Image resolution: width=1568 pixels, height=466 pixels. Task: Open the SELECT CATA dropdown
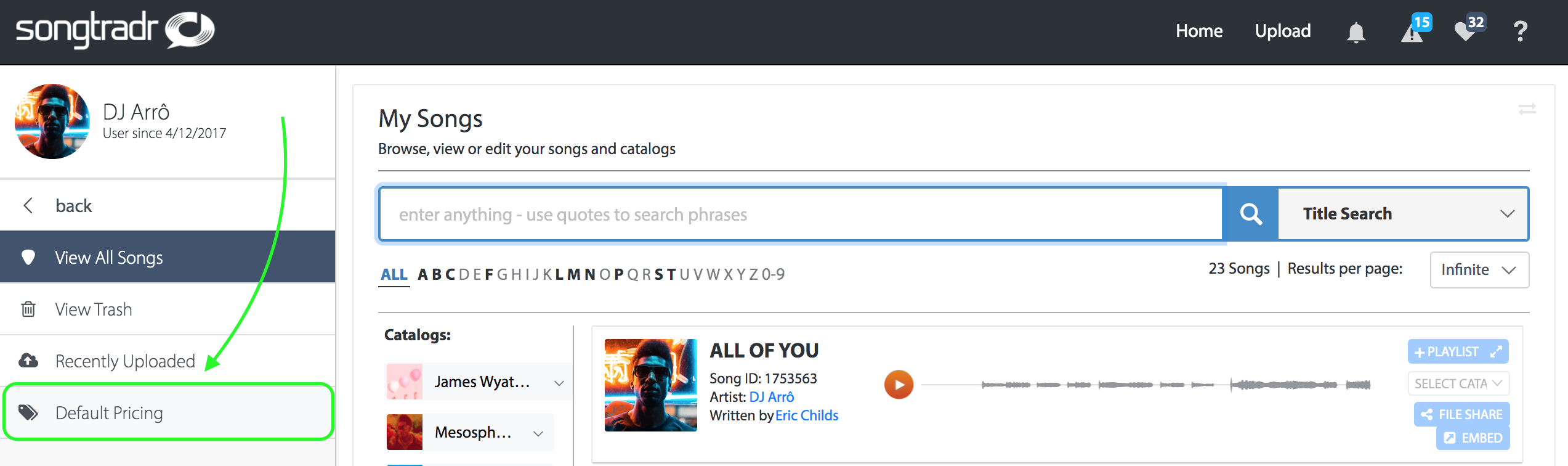[1458, 383]
